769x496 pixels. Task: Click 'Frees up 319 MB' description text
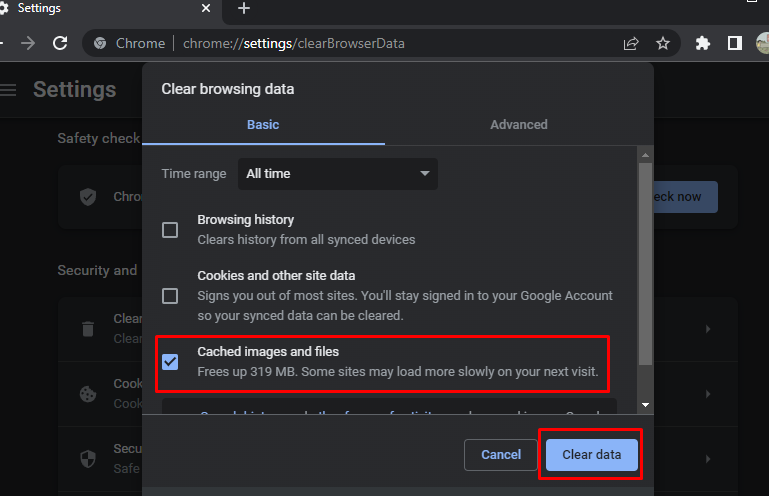pos(398,371)
